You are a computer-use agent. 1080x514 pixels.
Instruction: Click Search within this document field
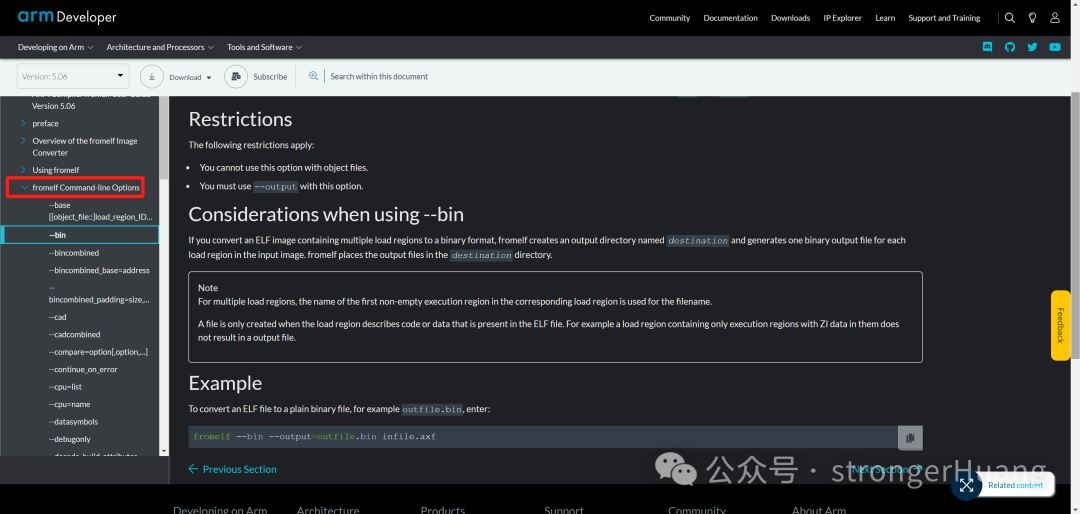[x=379, y=76]
